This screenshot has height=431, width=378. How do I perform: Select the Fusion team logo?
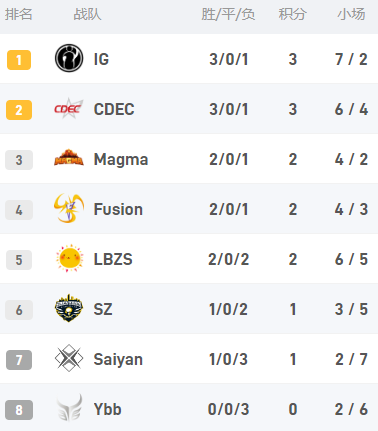tap(69, 208)
